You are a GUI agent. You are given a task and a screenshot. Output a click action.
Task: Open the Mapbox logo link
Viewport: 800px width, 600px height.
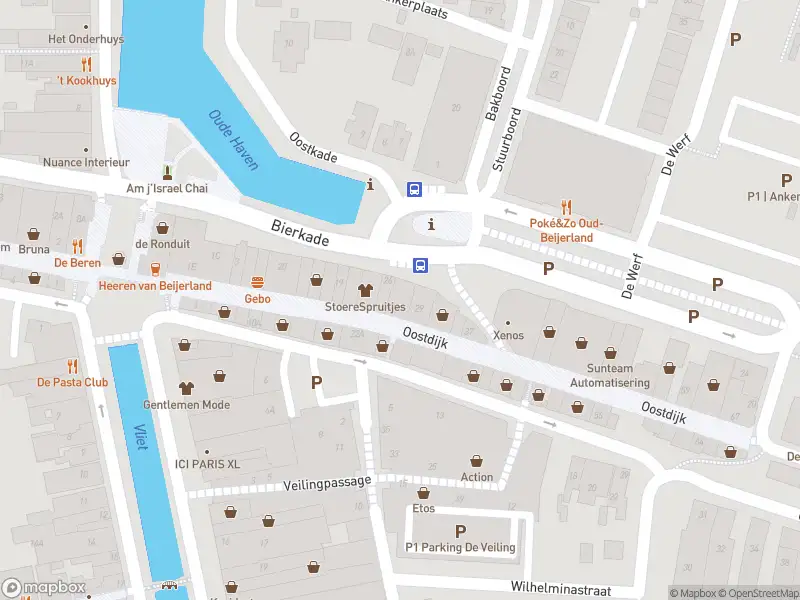click(x=44, y=587)
